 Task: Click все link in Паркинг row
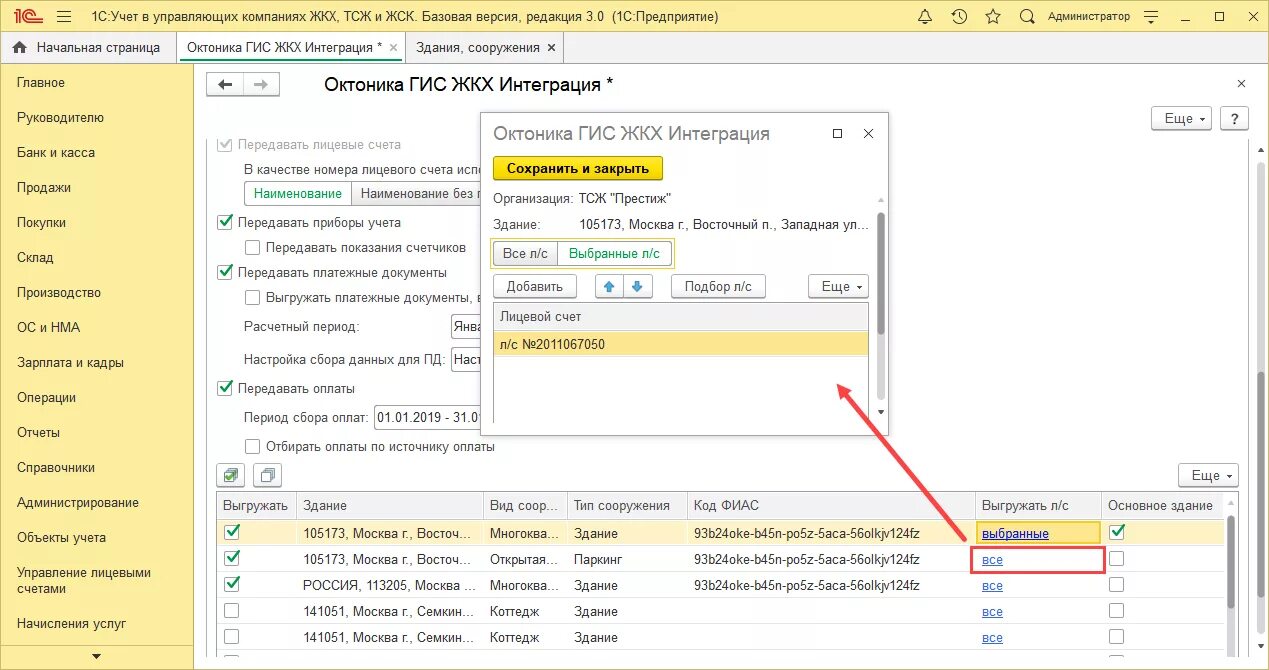pyautogui.click(x=992, y=560)
